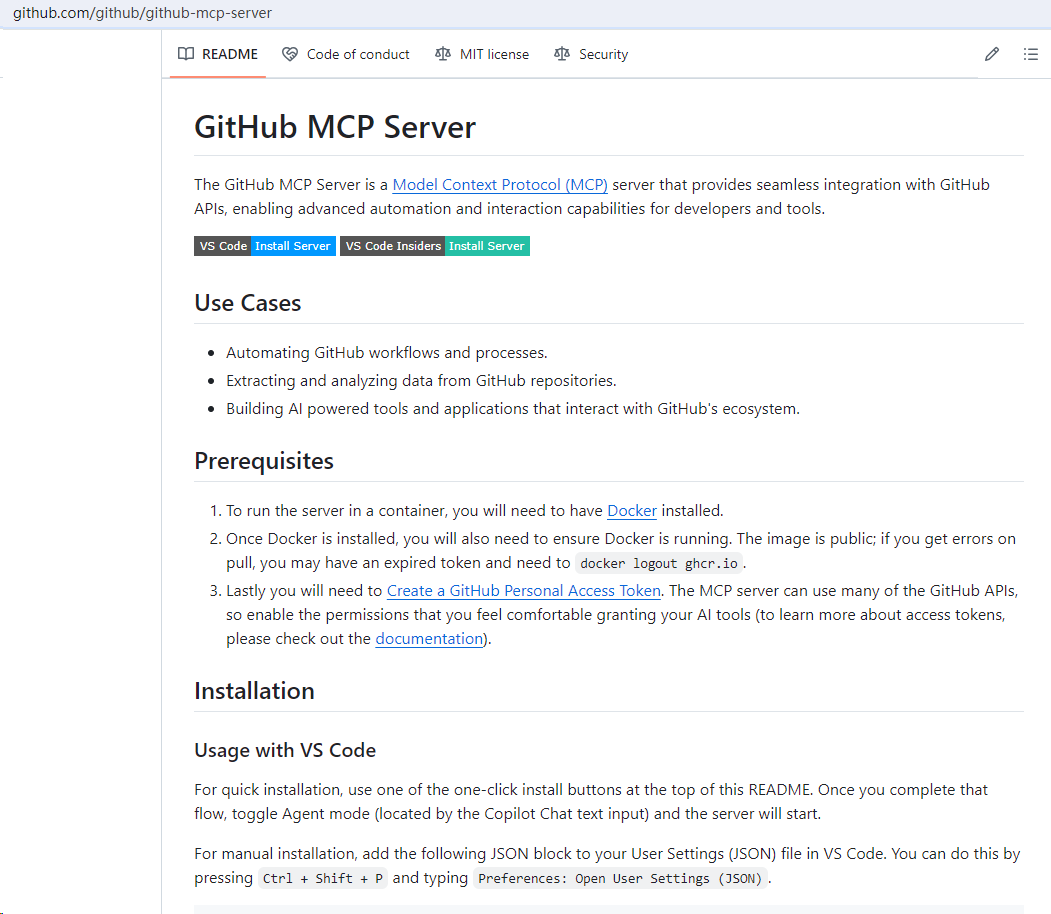View the Security tab
The height and width of the screenshot is (914, 1051).
point(603,54)
